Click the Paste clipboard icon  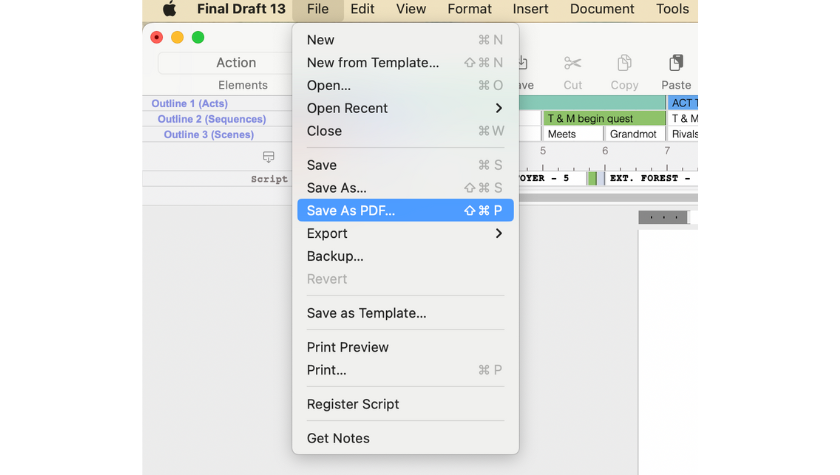[676, 64]
